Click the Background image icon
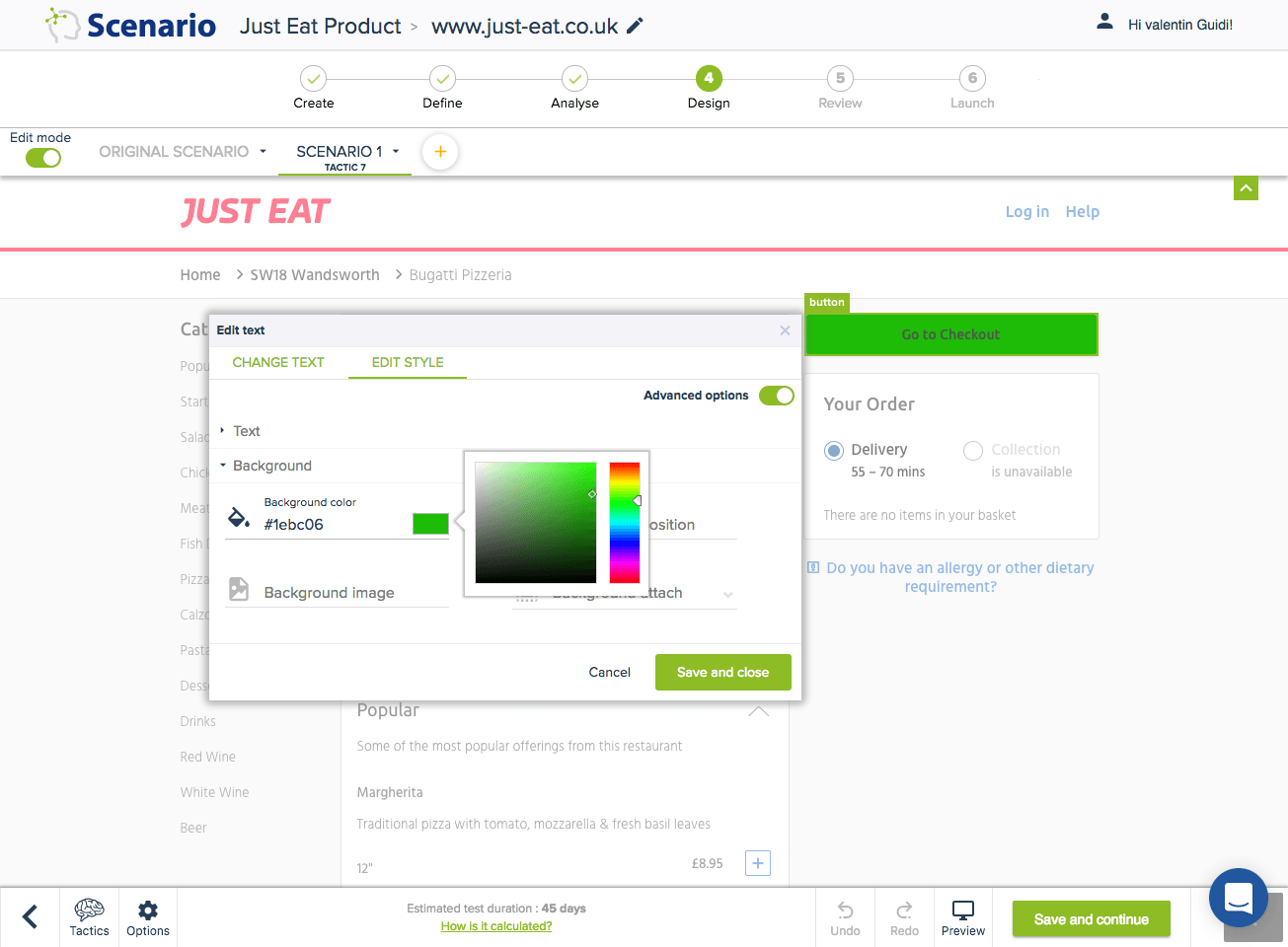 239,589
